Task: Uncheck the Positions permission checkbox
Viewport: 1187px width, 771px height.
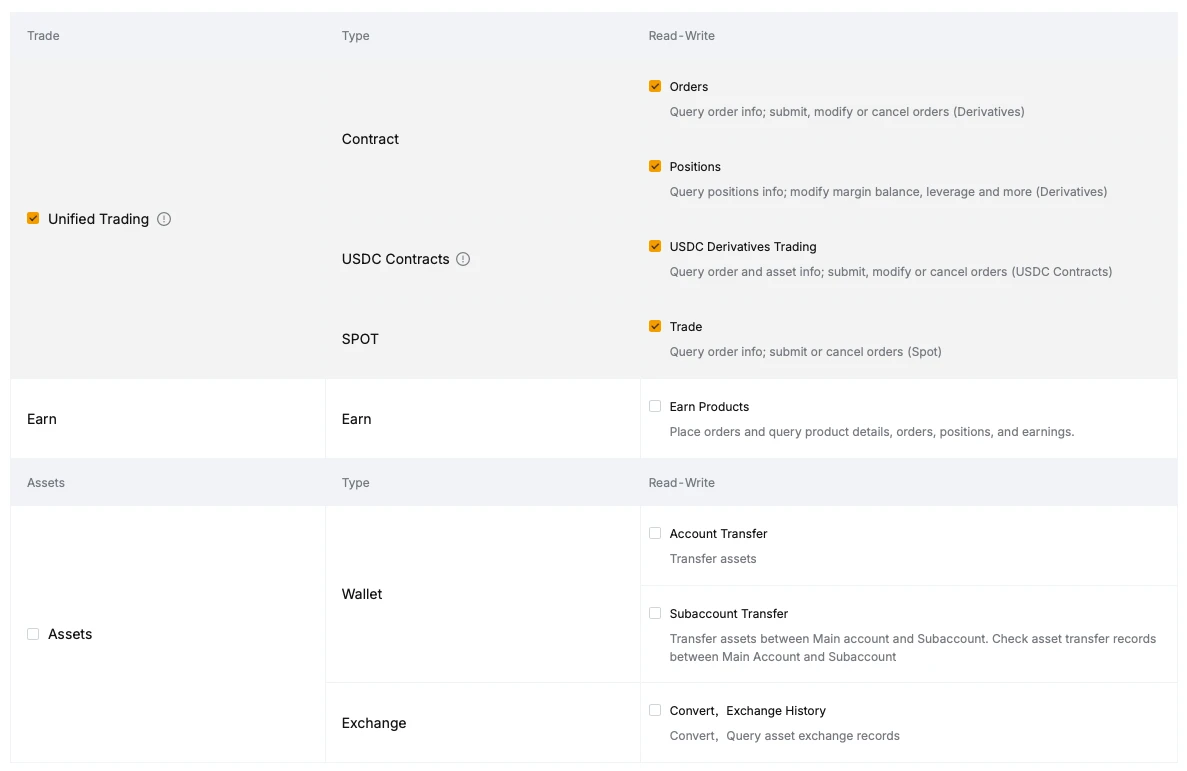Action: (655, 166)
